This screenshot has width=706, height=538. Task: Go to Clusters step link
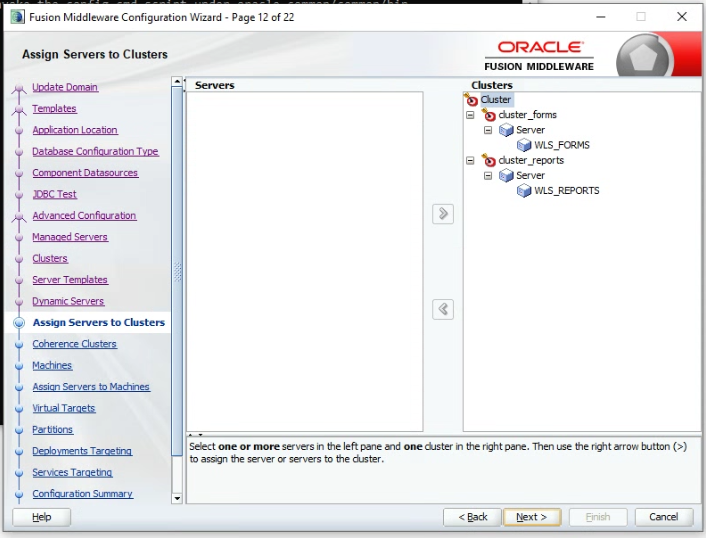point(50,258)
